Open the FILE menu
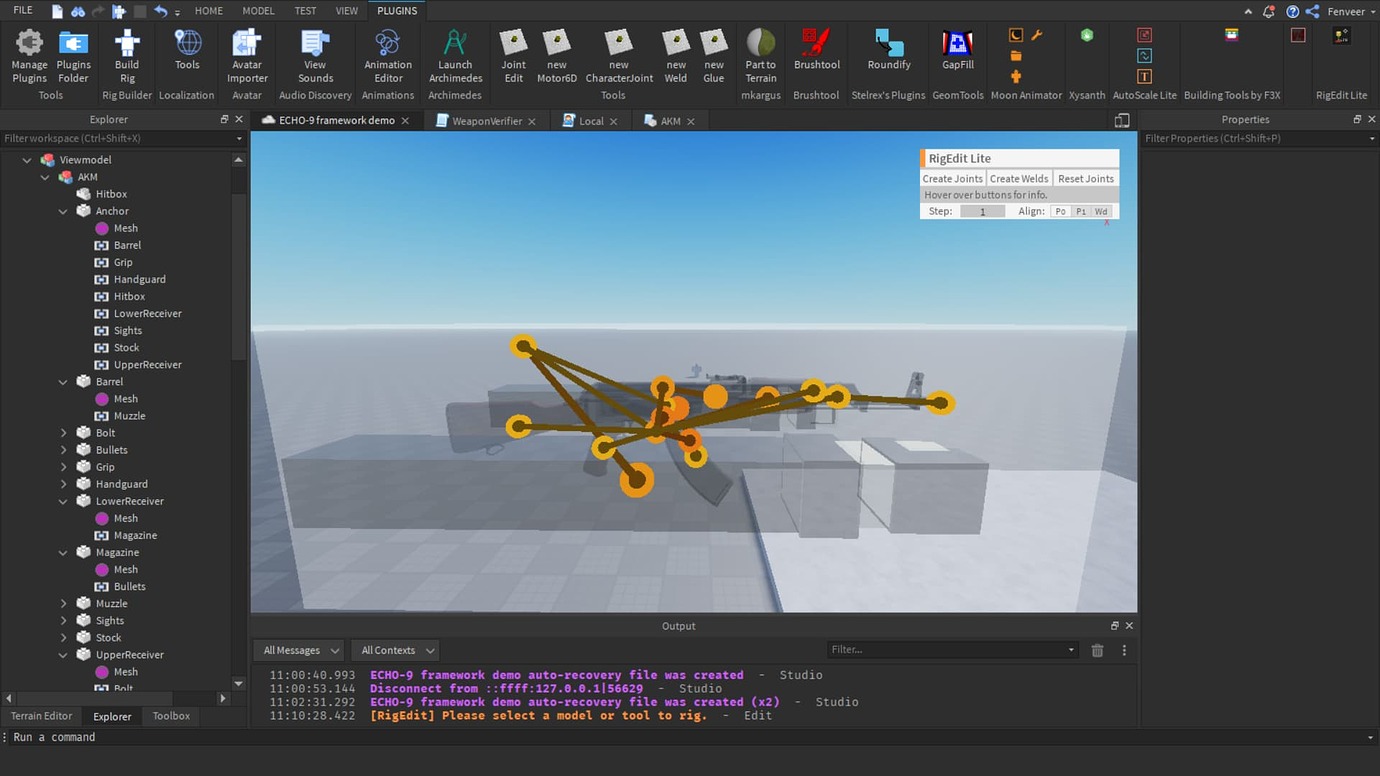1380x776 pixels. point(23,10)
